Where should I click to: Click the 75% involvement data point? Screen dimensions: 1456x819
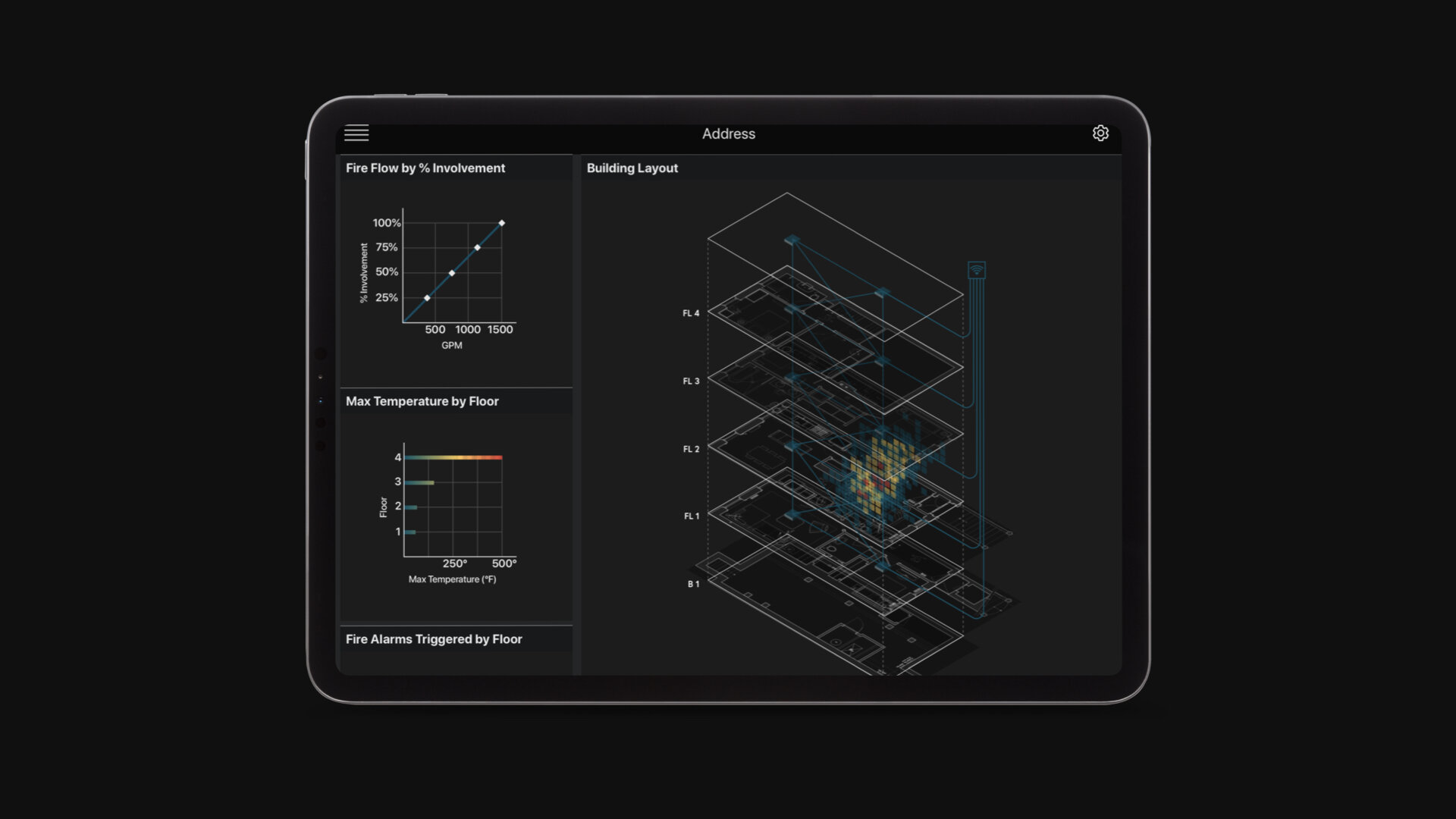tap(477, 248)
